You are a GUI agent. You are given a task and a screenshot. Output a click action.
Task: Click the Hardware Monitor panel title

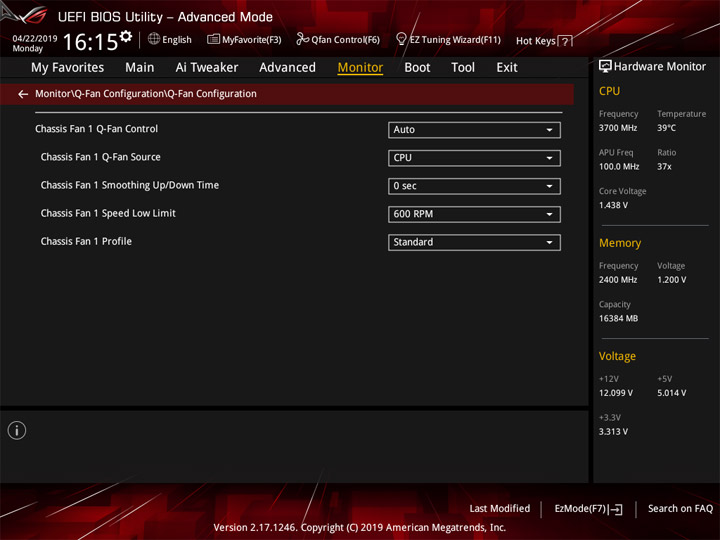[x=660, y=67]
